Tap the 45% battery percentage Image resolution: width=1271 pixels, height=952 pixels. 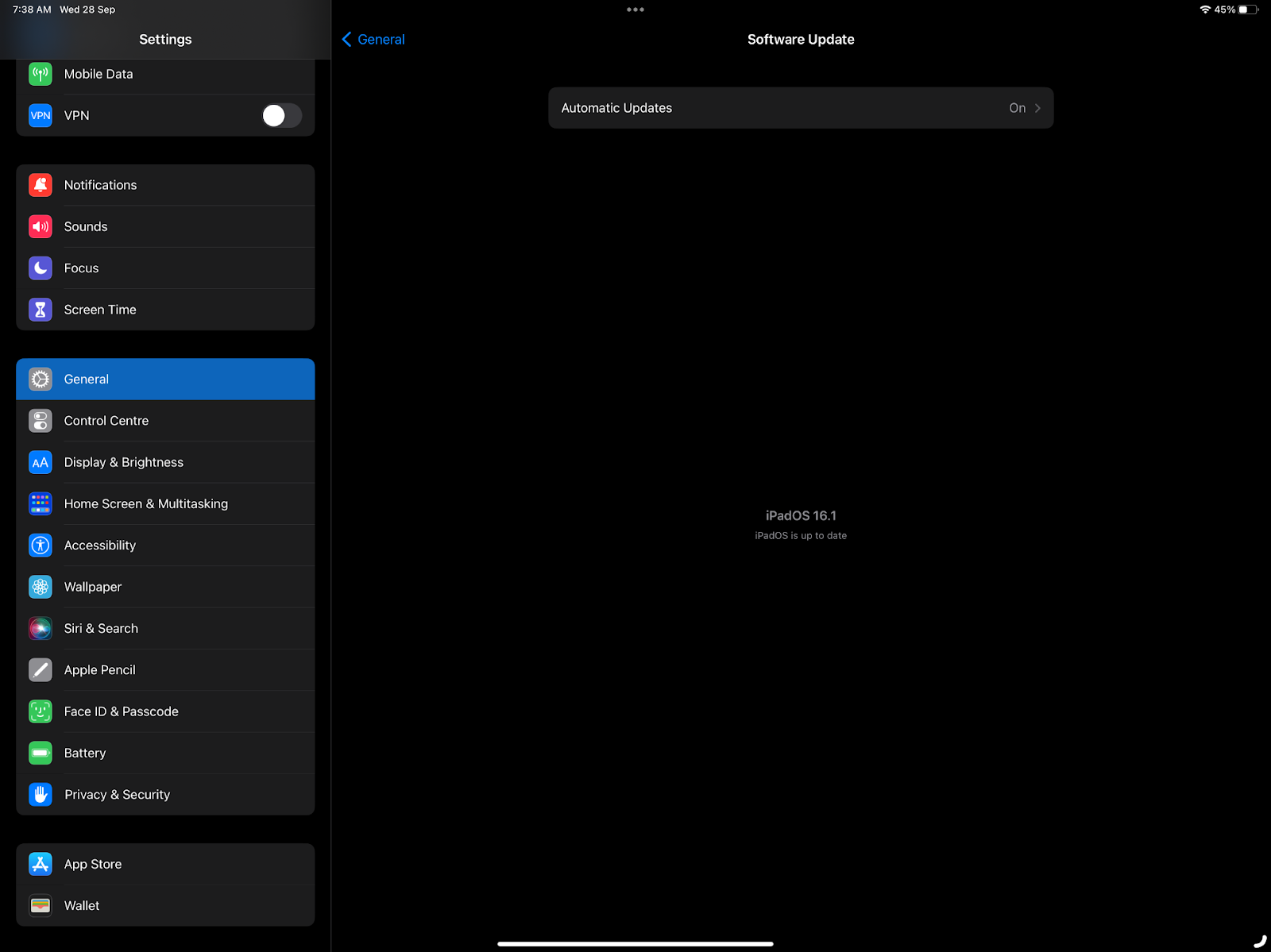click(1225, 10)
